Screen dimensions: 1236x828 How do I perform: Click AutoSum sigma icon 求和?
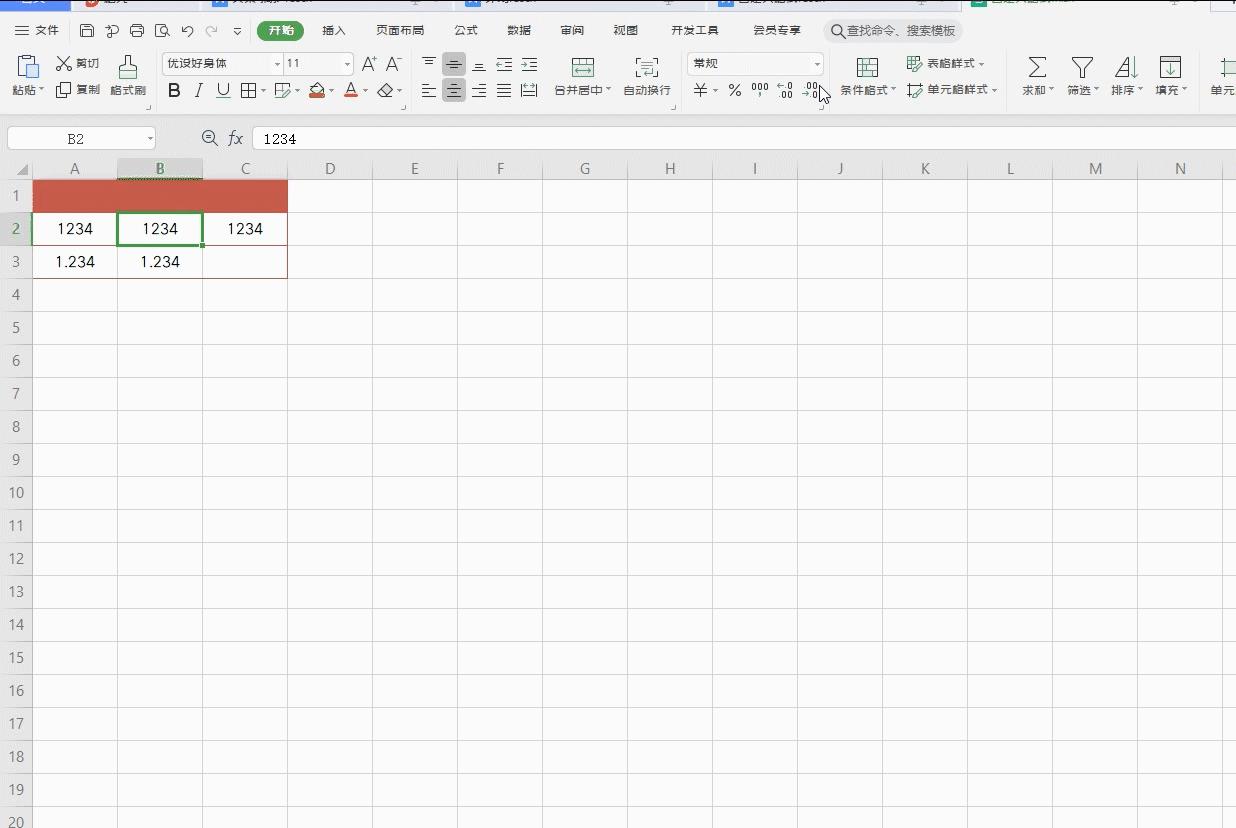click(1038, 67)
